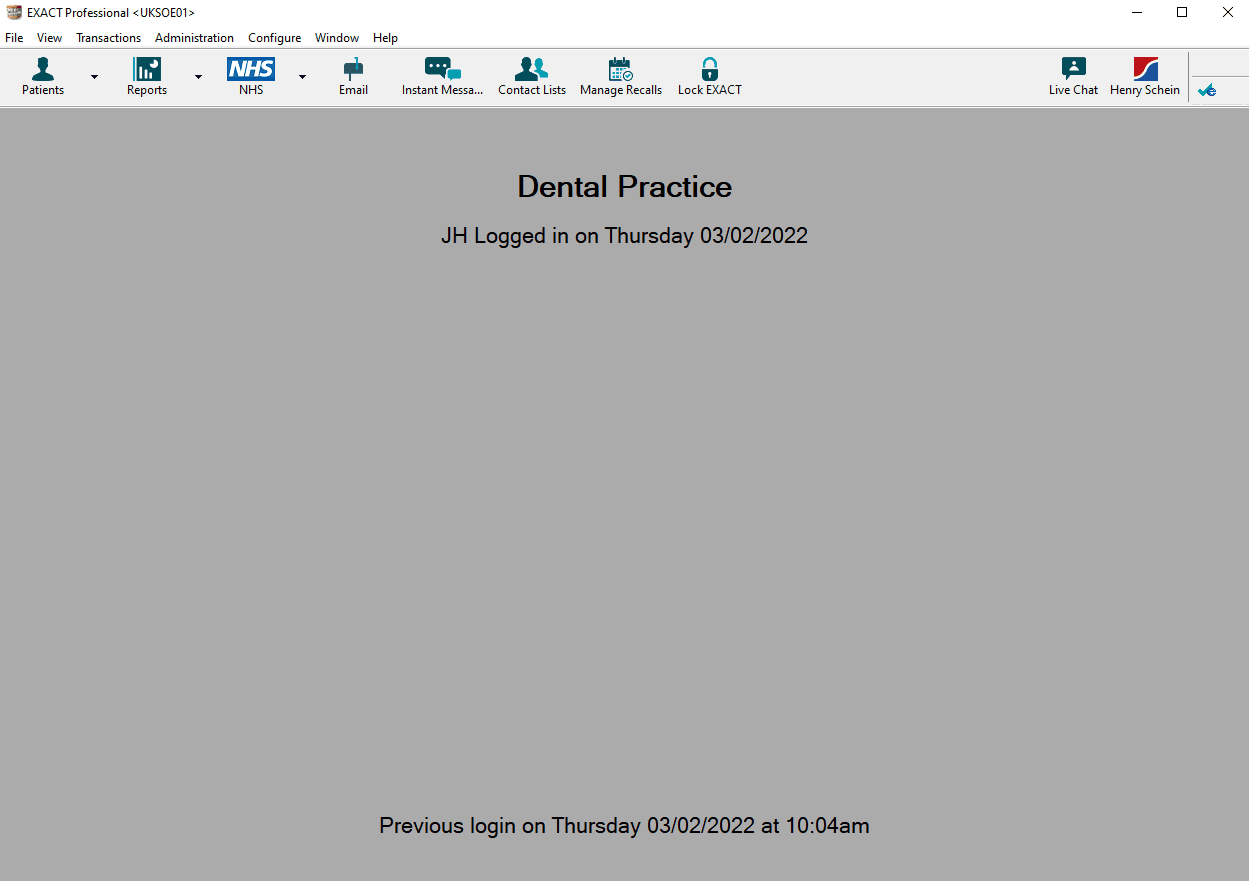
Task: Open the NHS toolbar button
Action: 251,77
